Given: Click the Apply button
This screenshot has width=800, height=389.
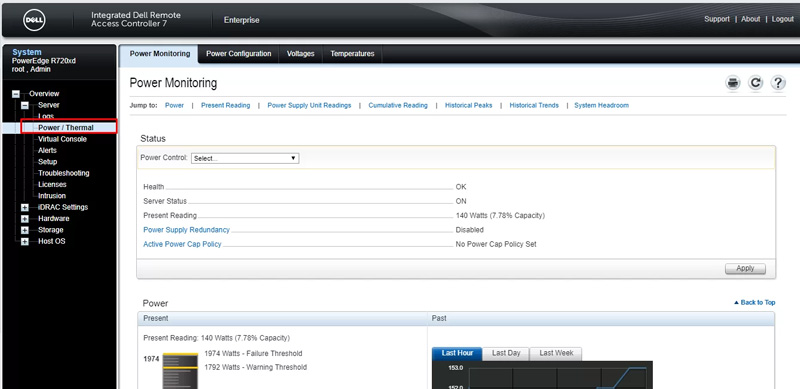Looking at the screenshot, I should 745,269.
